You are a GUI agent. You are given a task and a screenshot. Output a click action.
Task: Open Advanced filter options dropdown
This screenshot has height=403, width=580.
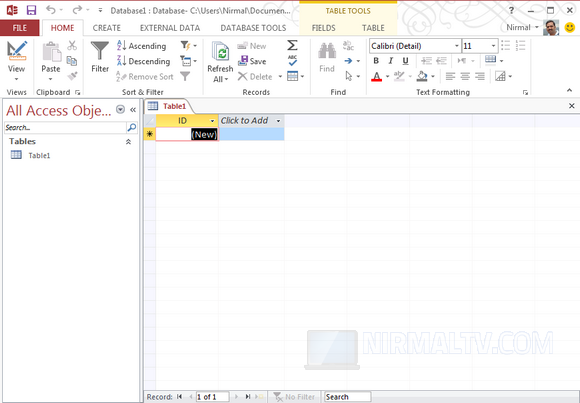(188, 61)
